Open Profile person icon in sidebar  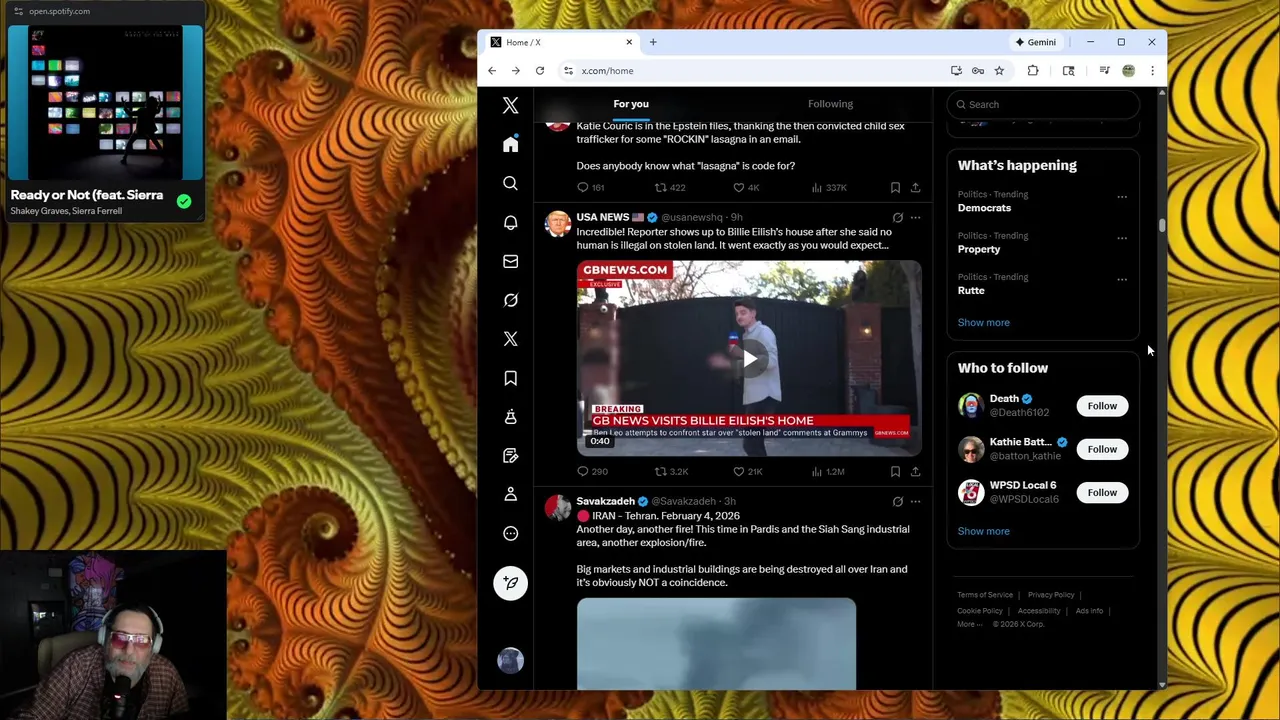click(x=510, y=494)
